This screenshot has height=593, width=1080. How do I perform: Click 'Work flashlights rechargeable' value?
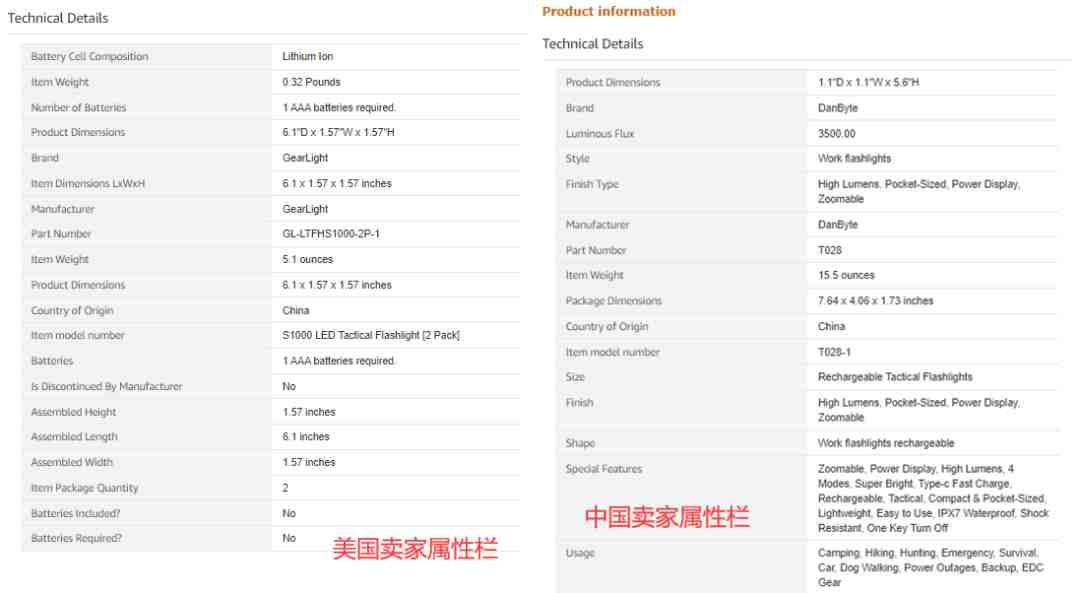pyautogui.click(x=886, y=443)
